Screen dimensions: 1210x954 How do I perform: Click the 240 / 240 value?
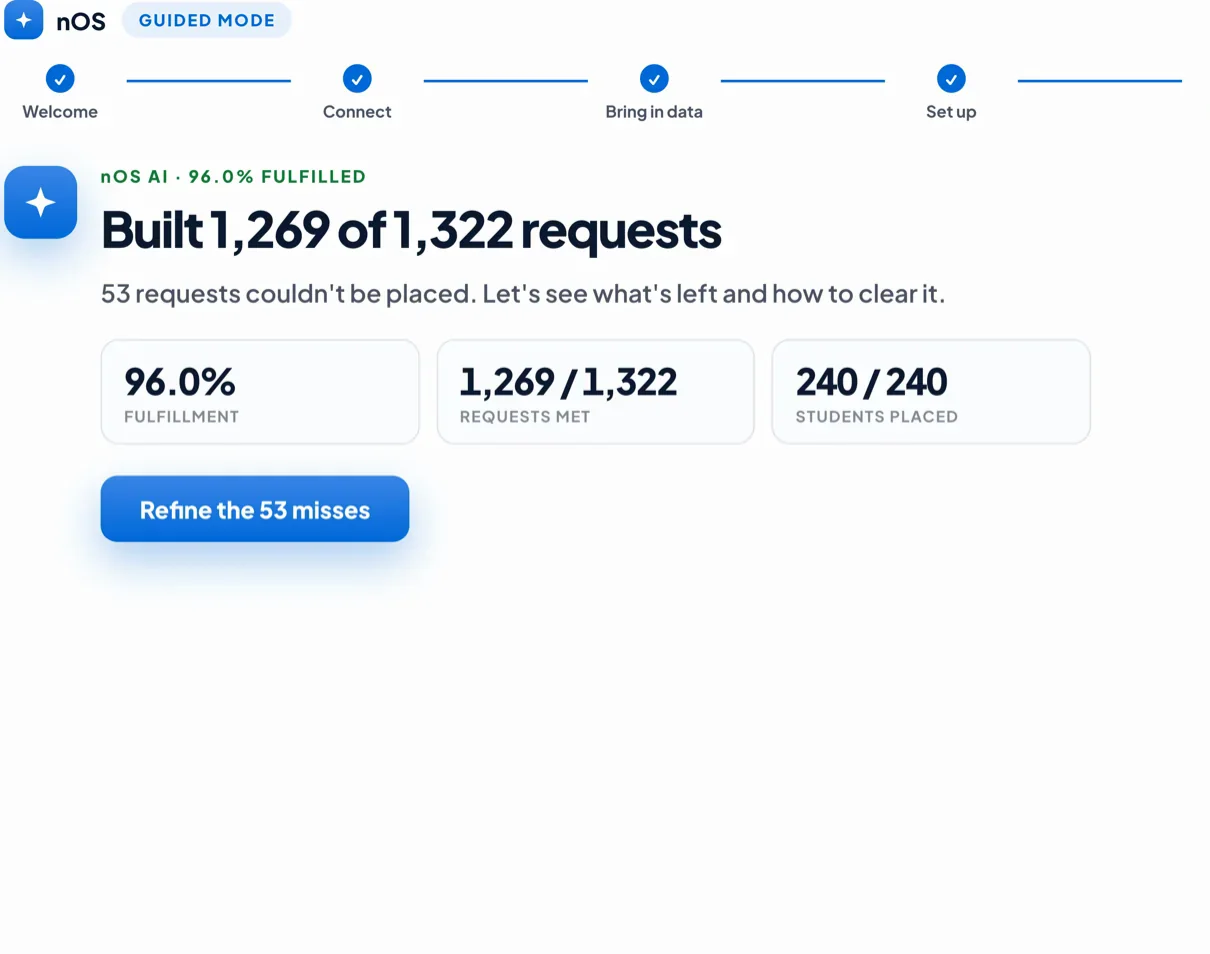[x=872, y=382]
